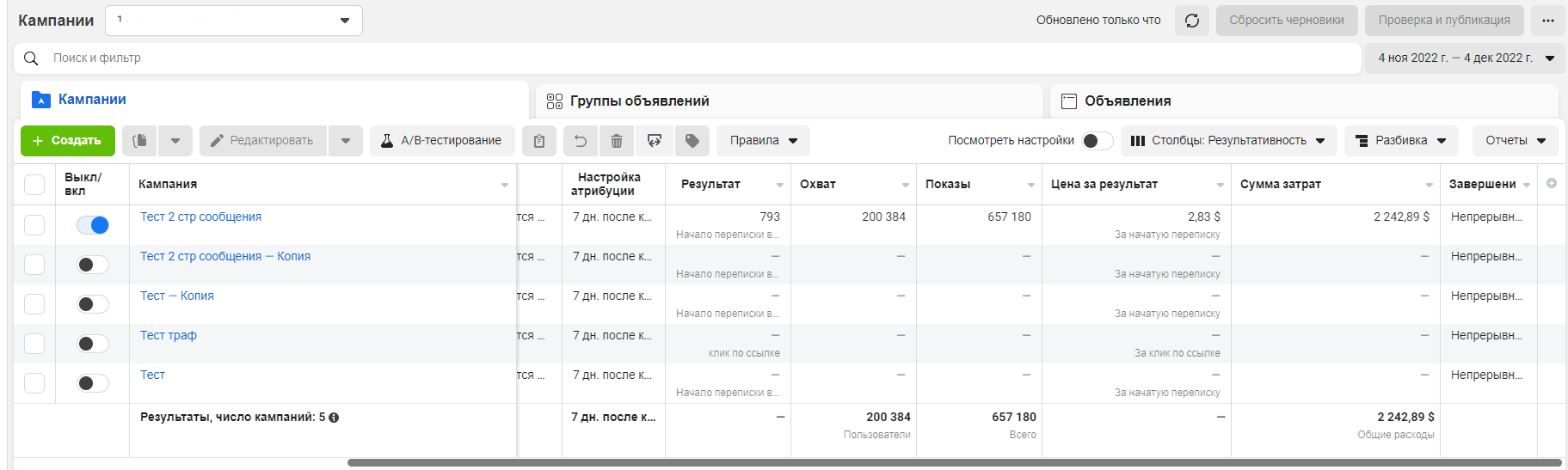Viewport: 1568px width, 470px height.
Task: Click the trash delete icon
Action: (617, 141)
